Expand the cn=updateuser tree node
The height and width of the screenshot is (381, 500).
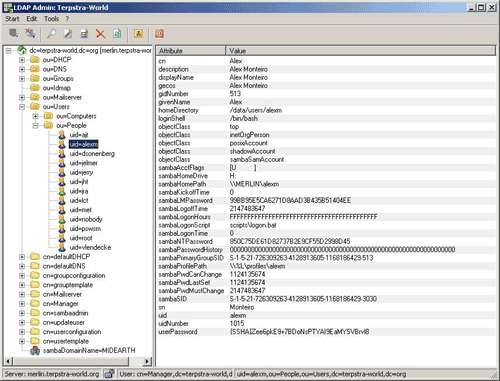(x=22, y=322)
